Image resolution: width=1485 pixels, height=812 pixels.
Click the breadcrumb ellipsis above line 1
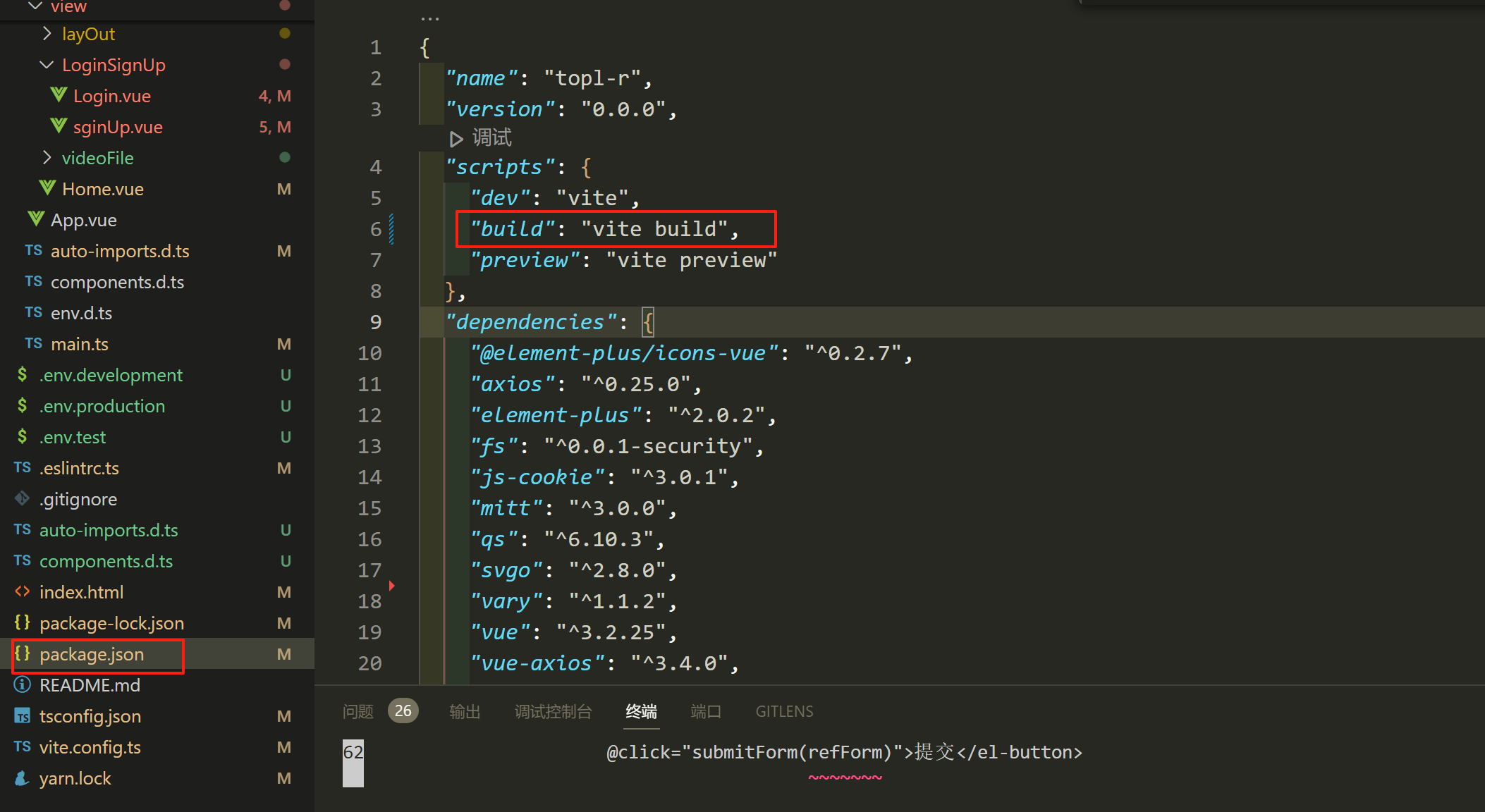(x=429, y=19)
